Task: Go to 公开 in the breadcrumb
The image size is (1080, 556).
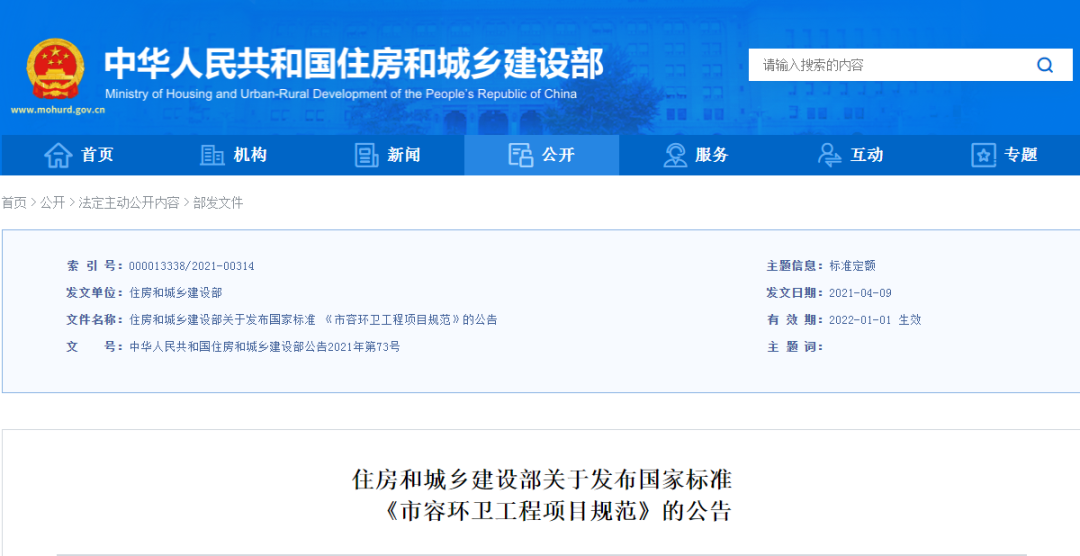Action: pyautogui.click(x=52, y=203)
